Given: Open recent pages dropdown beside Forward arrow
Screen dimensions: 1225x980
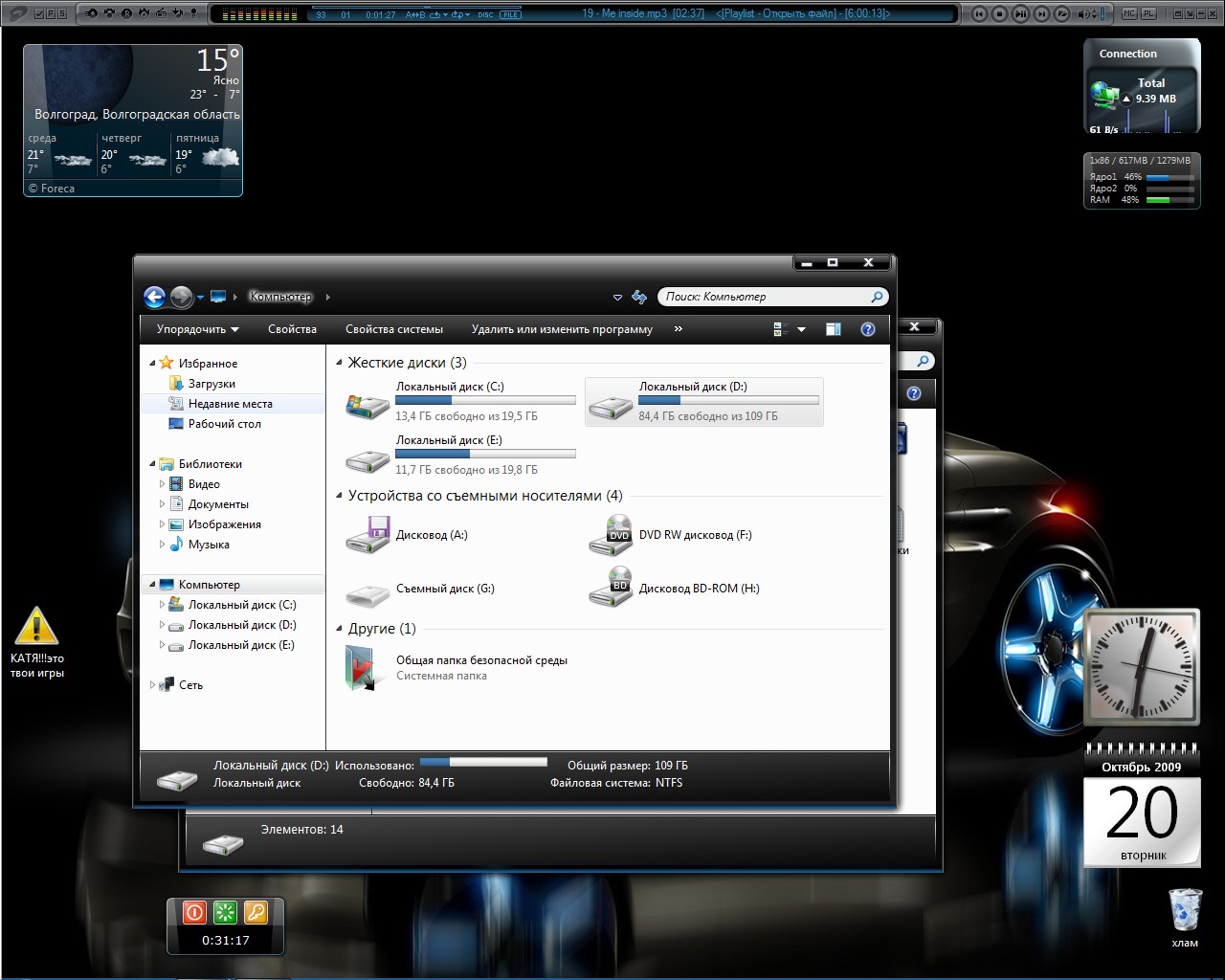Looking at the screenshot, I should tap(200, 298).
